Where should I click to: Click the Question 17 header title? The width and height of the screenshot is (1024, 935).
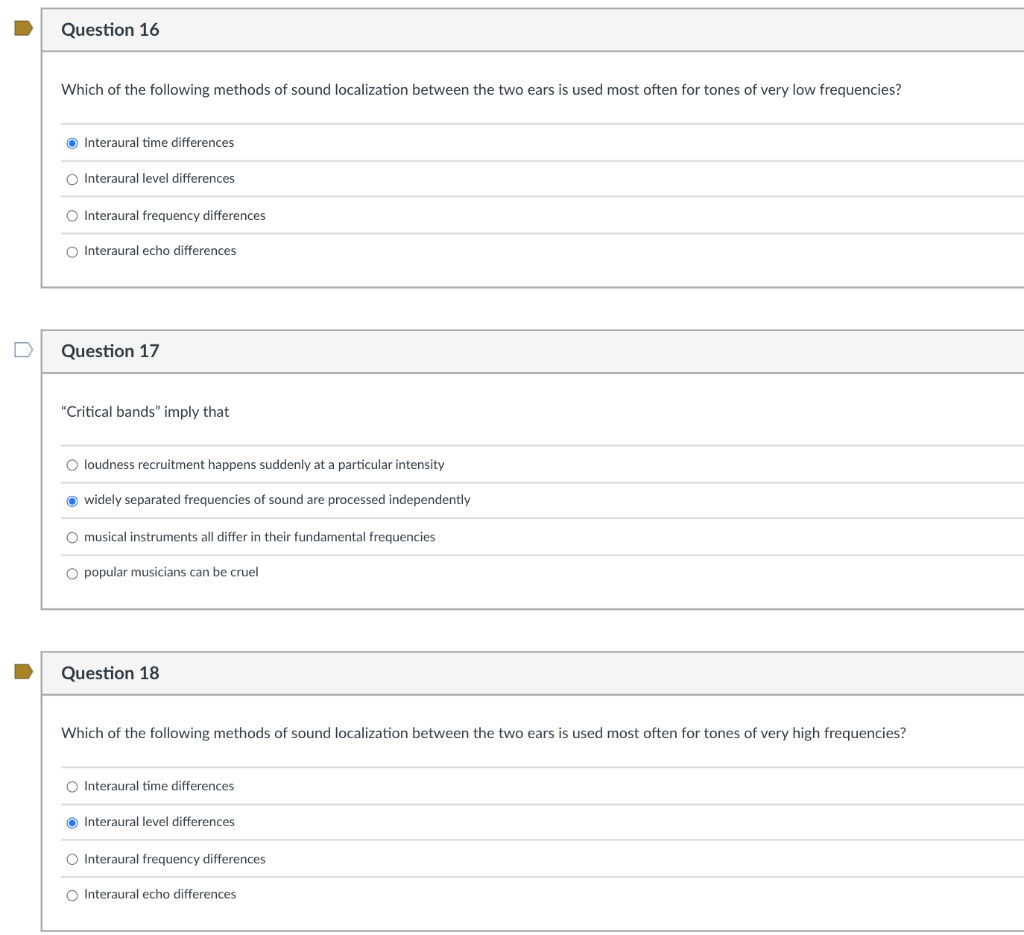pos(110,351)
